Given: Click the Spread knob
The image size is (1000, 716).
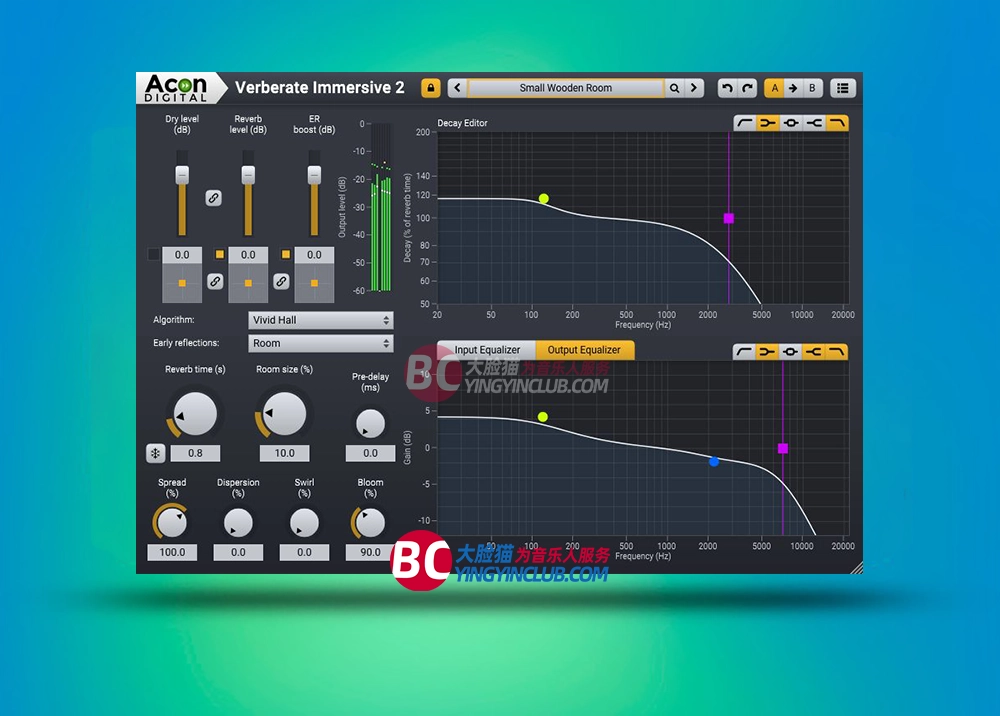Looking at the screenshot, I should pyautogui.click(x=172, y=523).
